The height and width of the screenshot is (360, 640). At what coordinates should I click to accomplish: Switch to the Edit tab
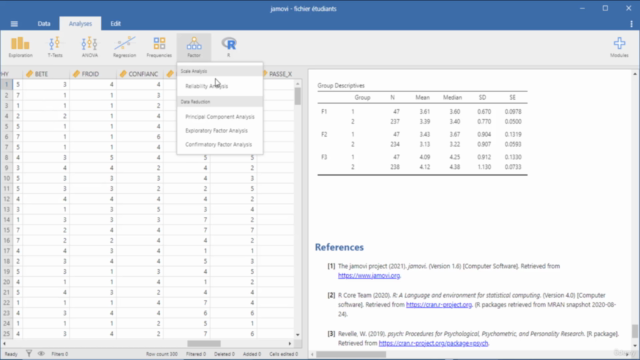point(116,24)
